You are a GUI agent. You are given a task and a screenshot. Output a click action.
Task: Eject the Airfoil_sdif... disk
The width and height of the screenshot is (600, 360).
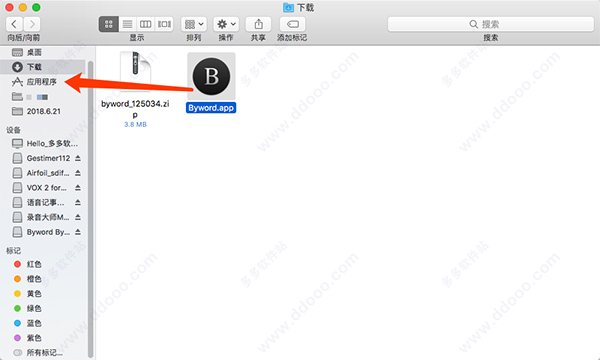[x=78, y=173]
